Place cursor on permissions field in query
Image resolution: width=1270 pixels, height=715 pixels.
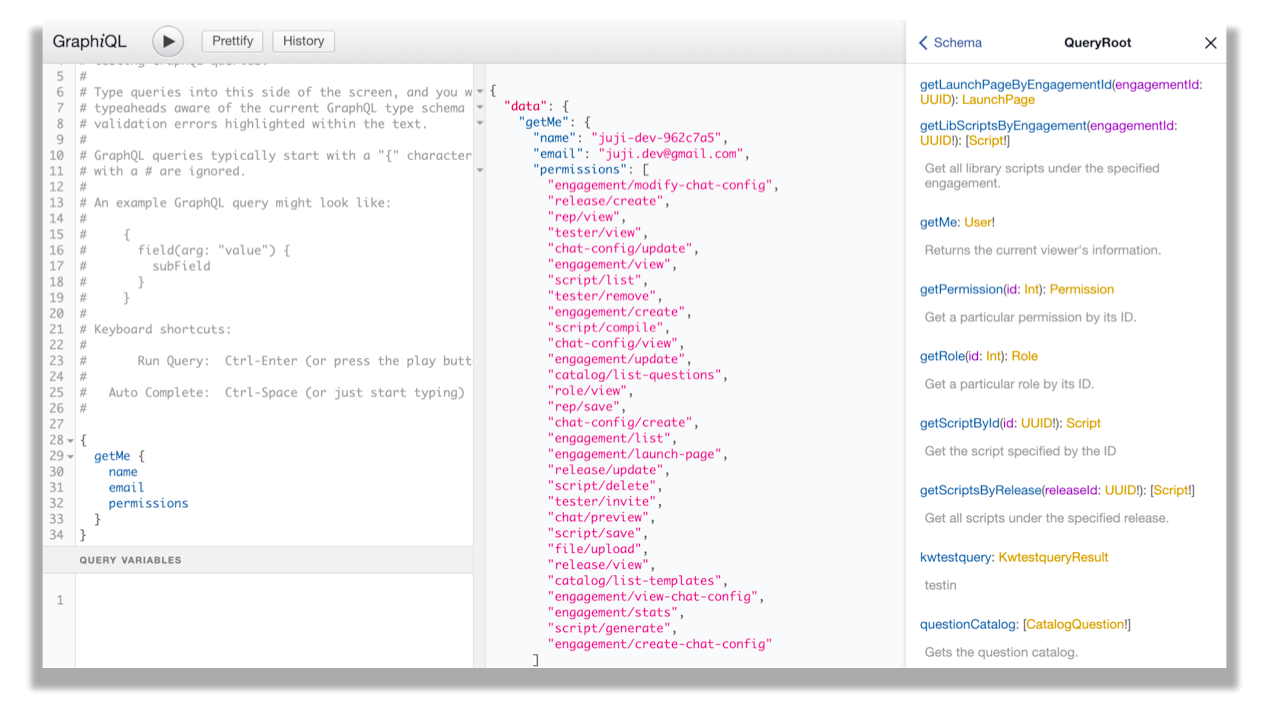[x=148, y=503]
